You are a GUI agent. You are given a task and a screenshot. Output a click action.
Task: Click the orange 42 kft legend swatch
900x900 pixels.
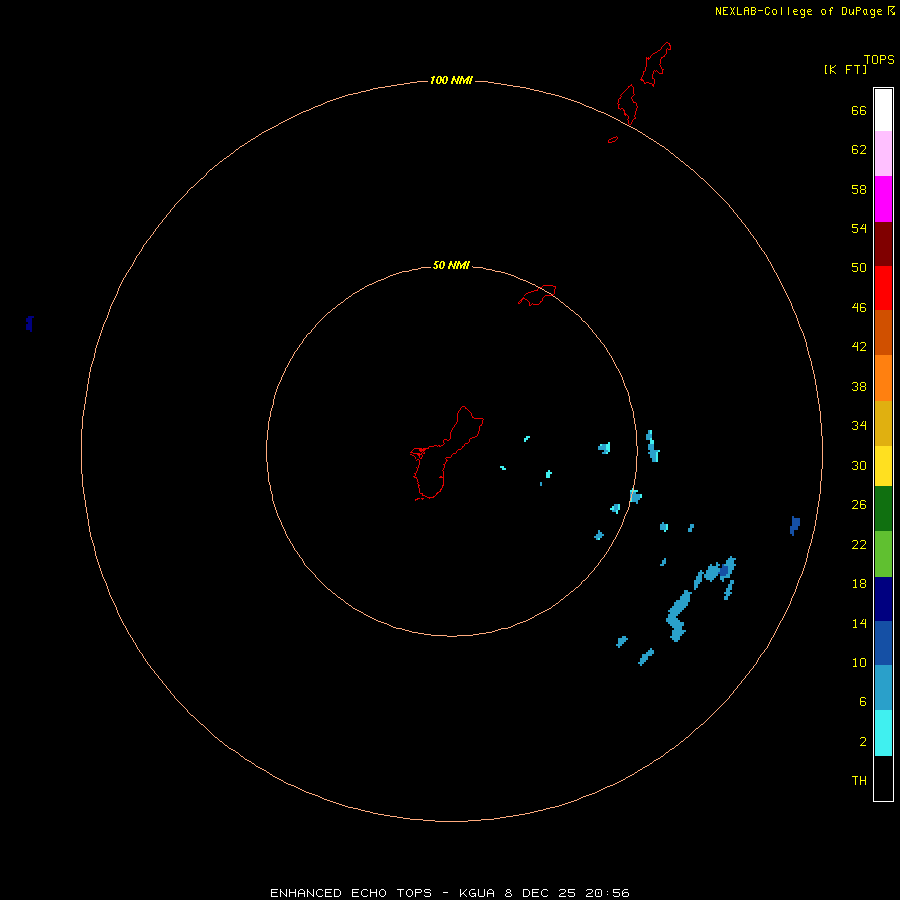pos(883,378)
